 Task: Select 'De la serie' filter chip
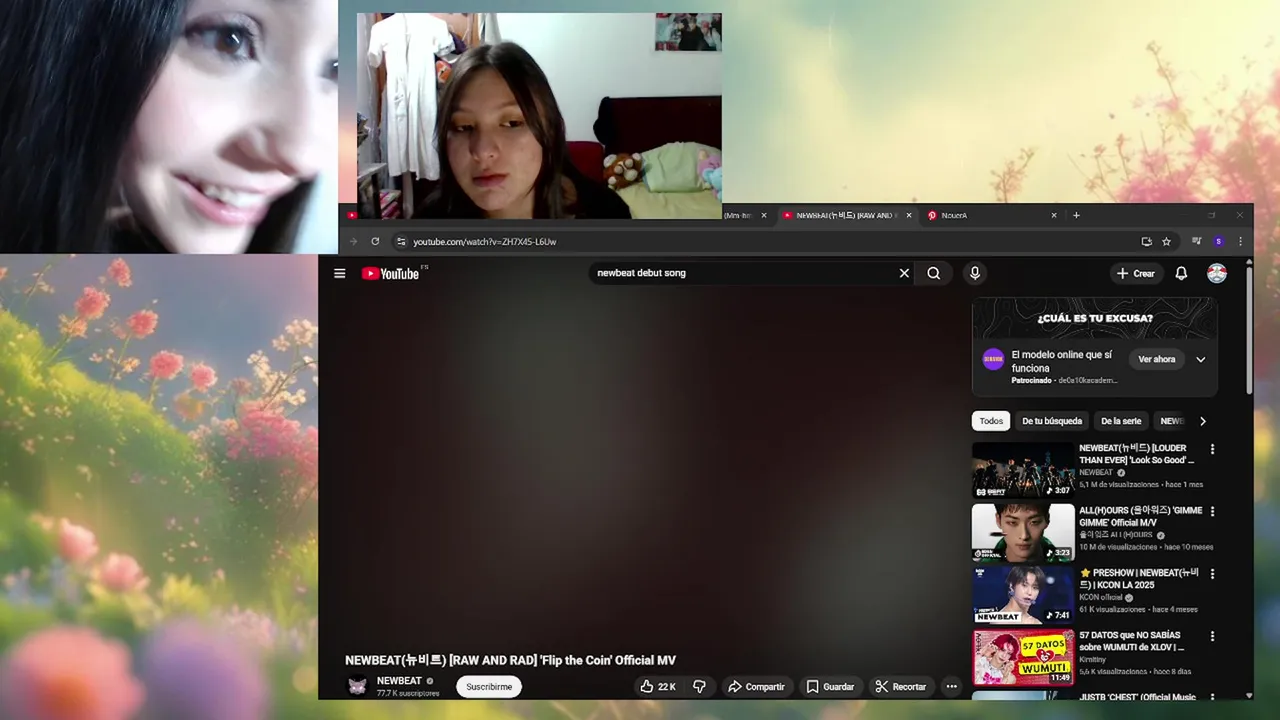(1121, 421)
